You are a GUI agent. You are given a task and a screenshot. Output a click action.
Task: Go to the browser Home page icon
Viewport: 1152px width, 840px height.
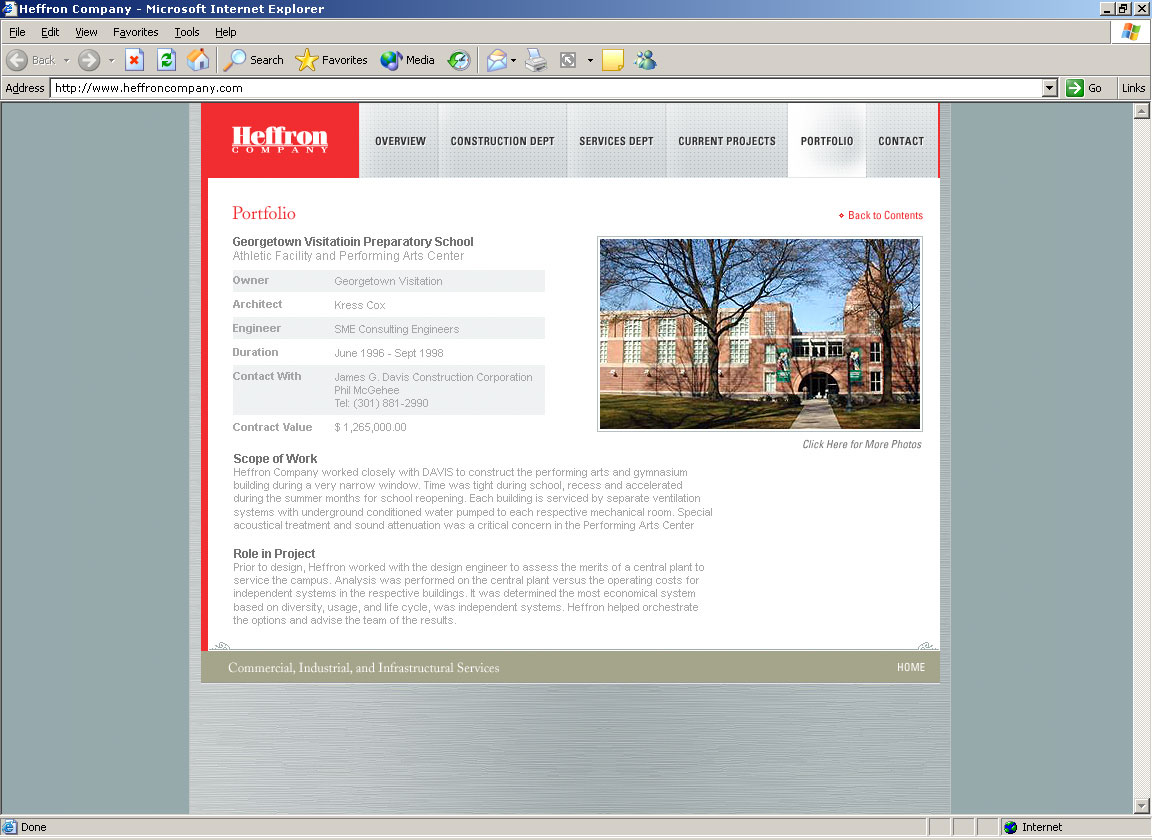click(x=198, y=60)
